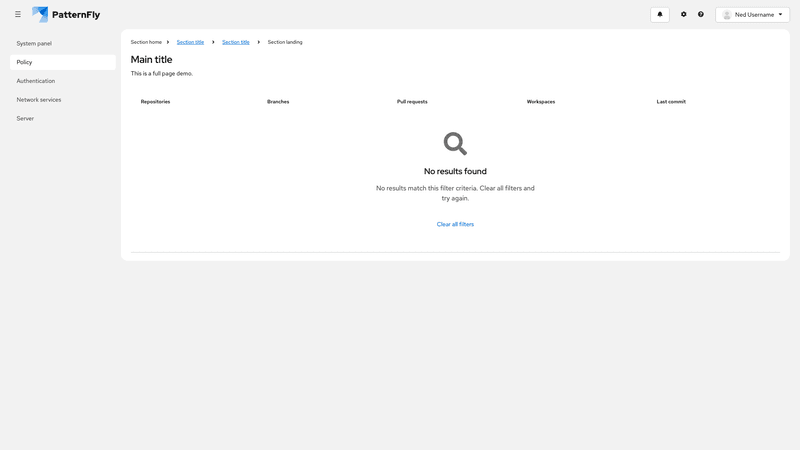Click the PatternFly logo
The width and height of the screenshot is (800, 450).
66,15
